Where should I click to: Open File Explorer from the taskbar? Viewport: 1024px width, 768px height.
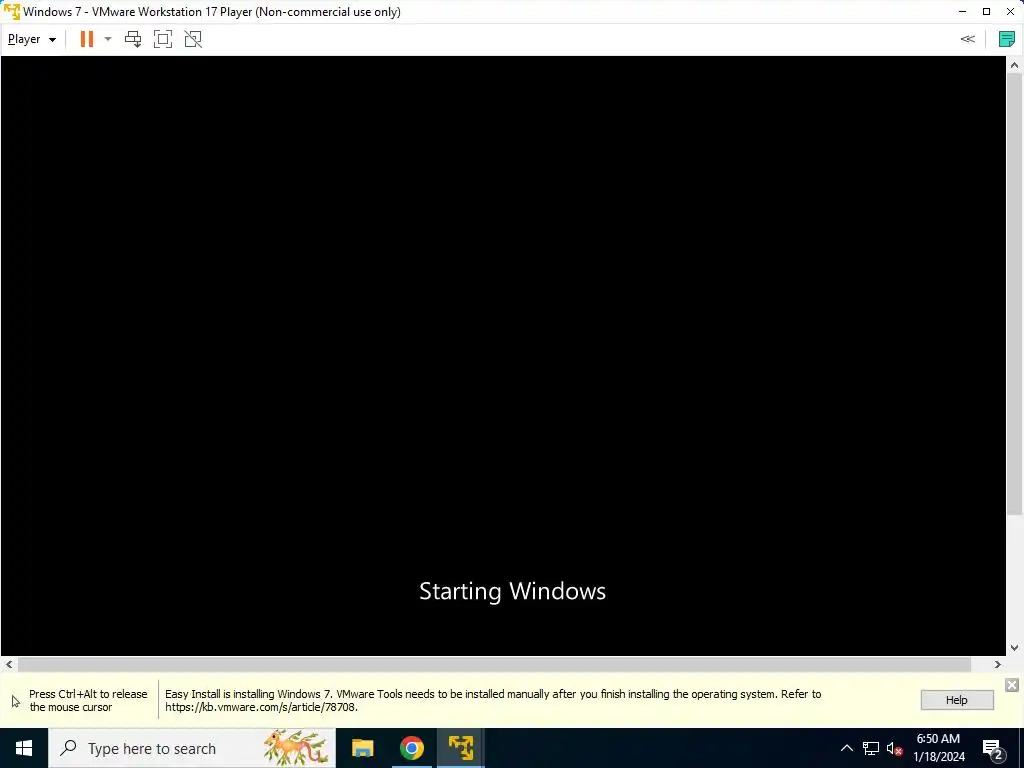point(362,748)
